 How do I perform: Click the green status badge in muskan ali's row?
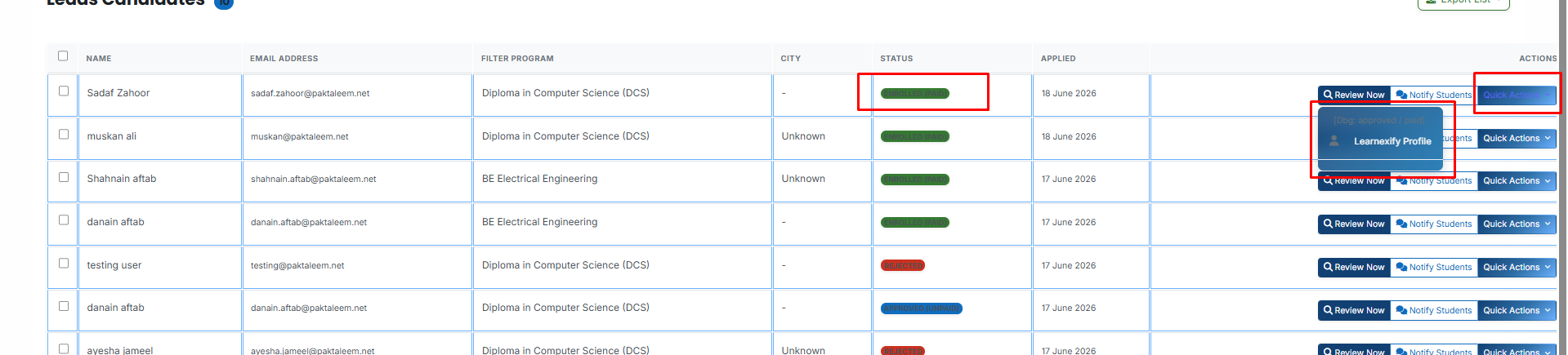tap(914, 137)
